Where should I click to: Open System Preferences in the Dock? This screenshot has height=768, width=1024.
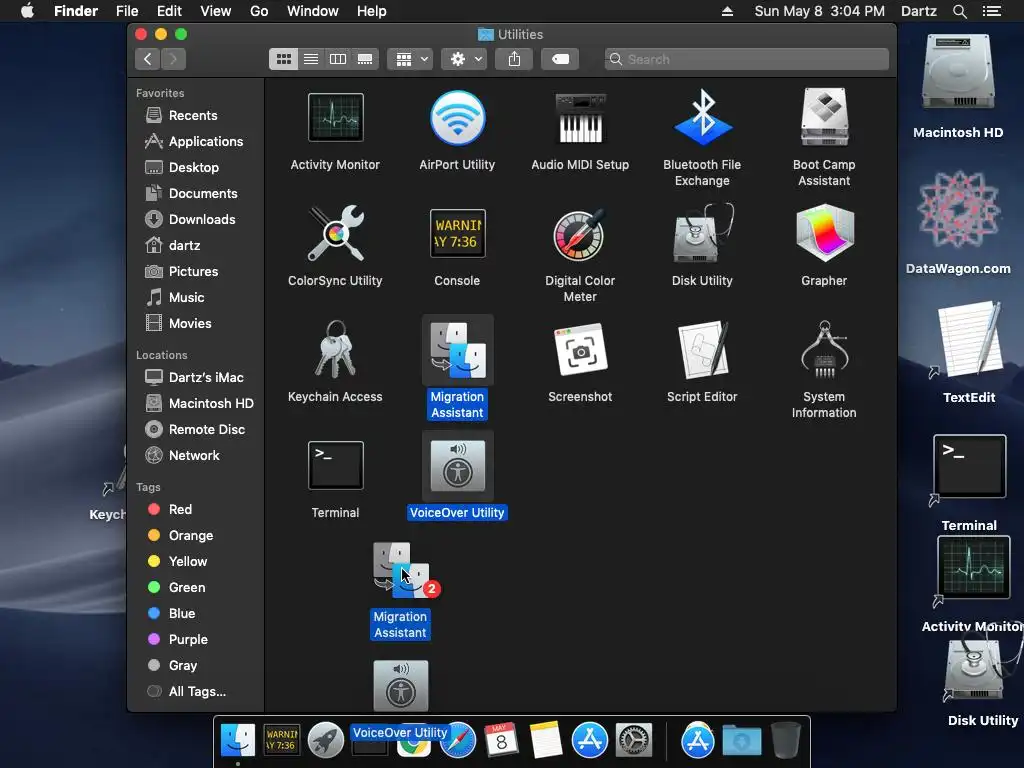click(x=633, y=740)
